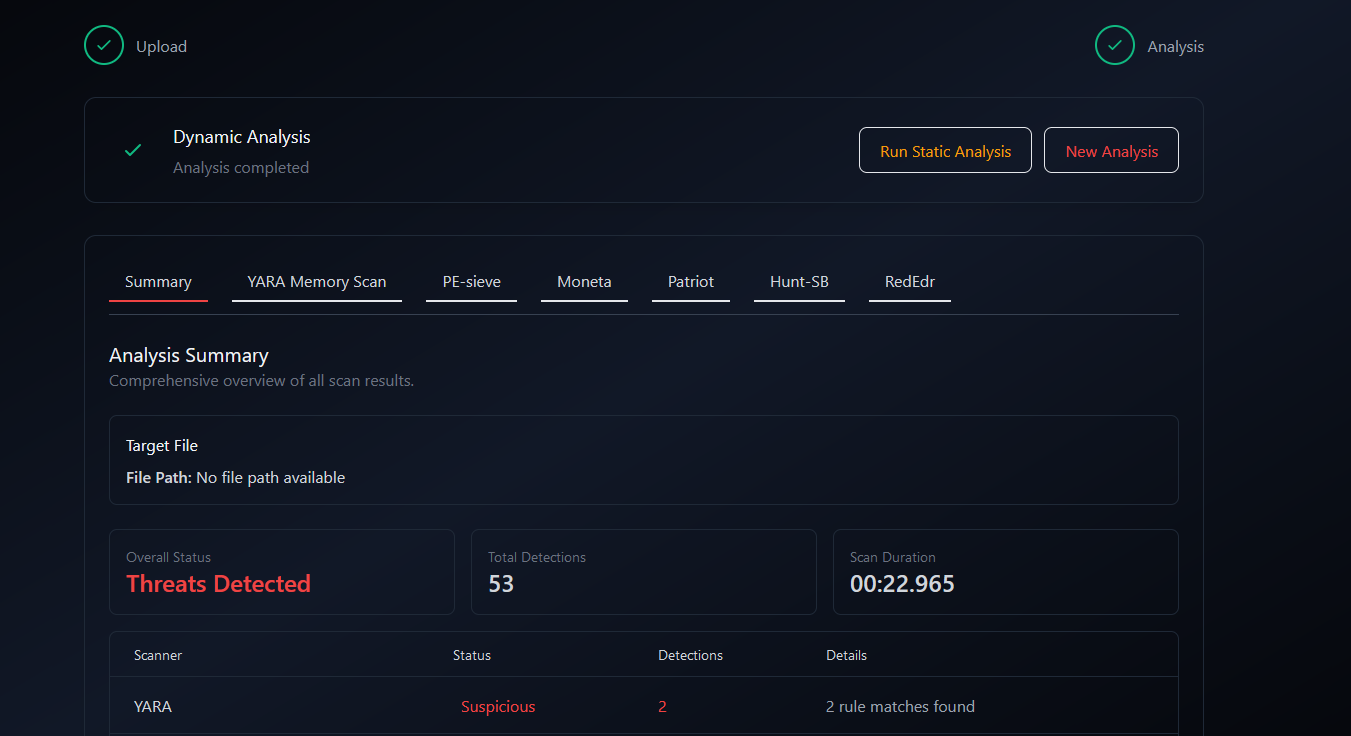This screenshot has height=736, width=1351.
Task: Click the green Dynamic Analysis completion checkmark
Action: pos(132,150)
